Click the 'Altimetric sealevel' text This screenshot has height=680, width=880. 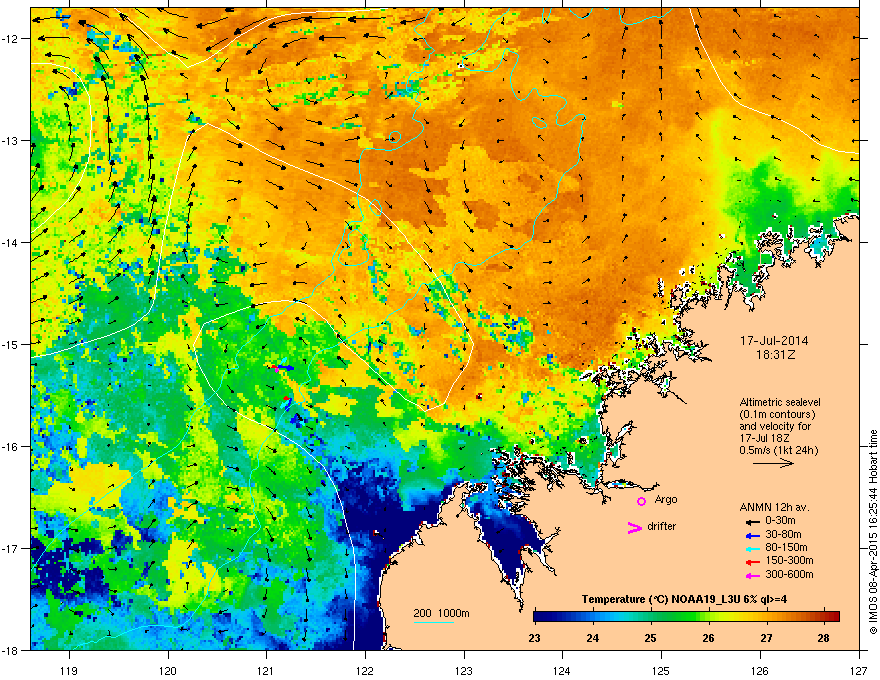click(x=780, y=402)
